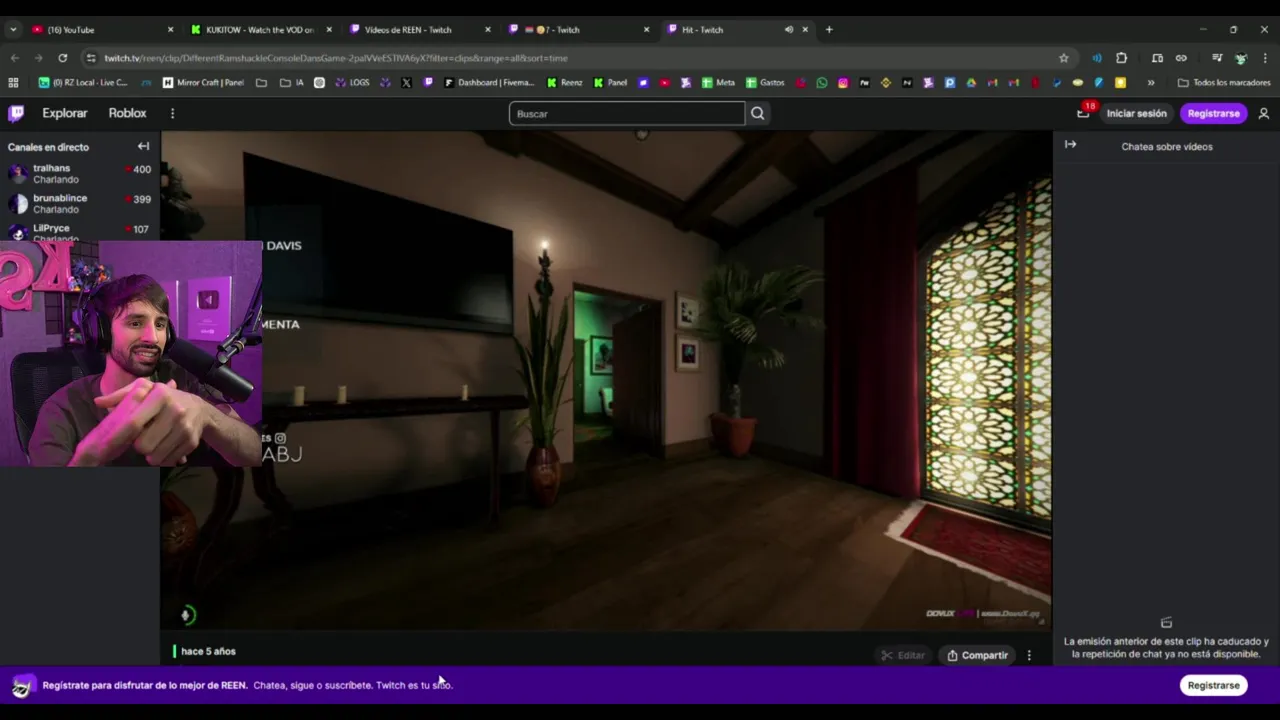The width and height of the screenshot is (1280, 720).
Task: Bookmark this page with star icon
Action: (1063, 58)
